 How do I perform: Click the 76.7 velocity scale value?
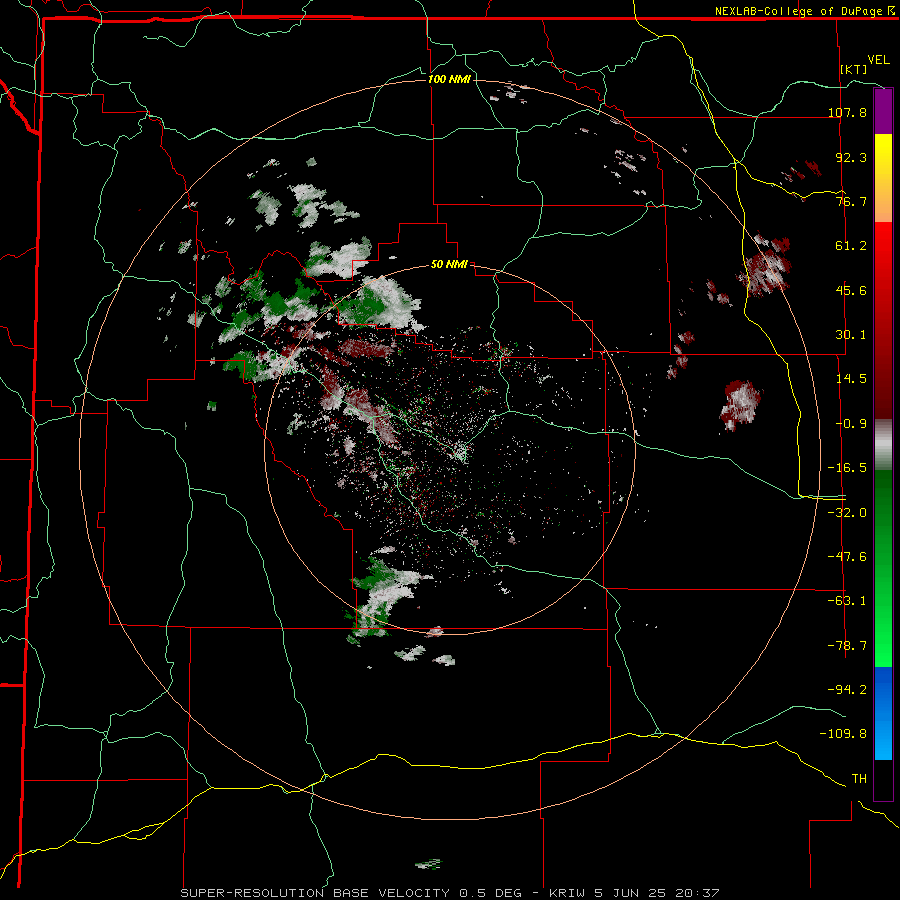point(851,201)
